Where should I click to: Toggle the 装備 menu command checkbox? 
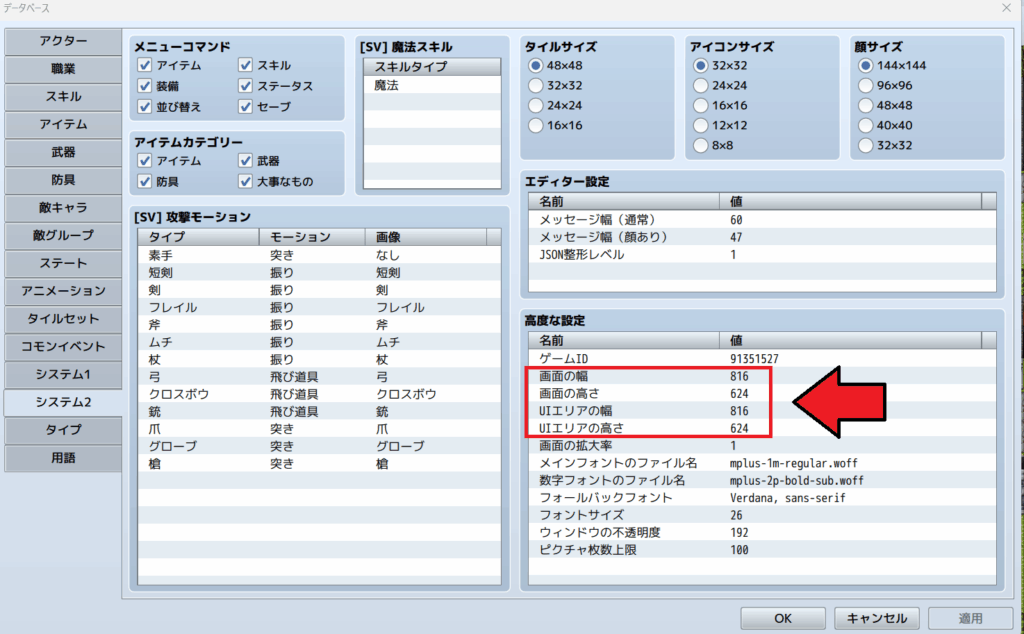pos(145,86)
